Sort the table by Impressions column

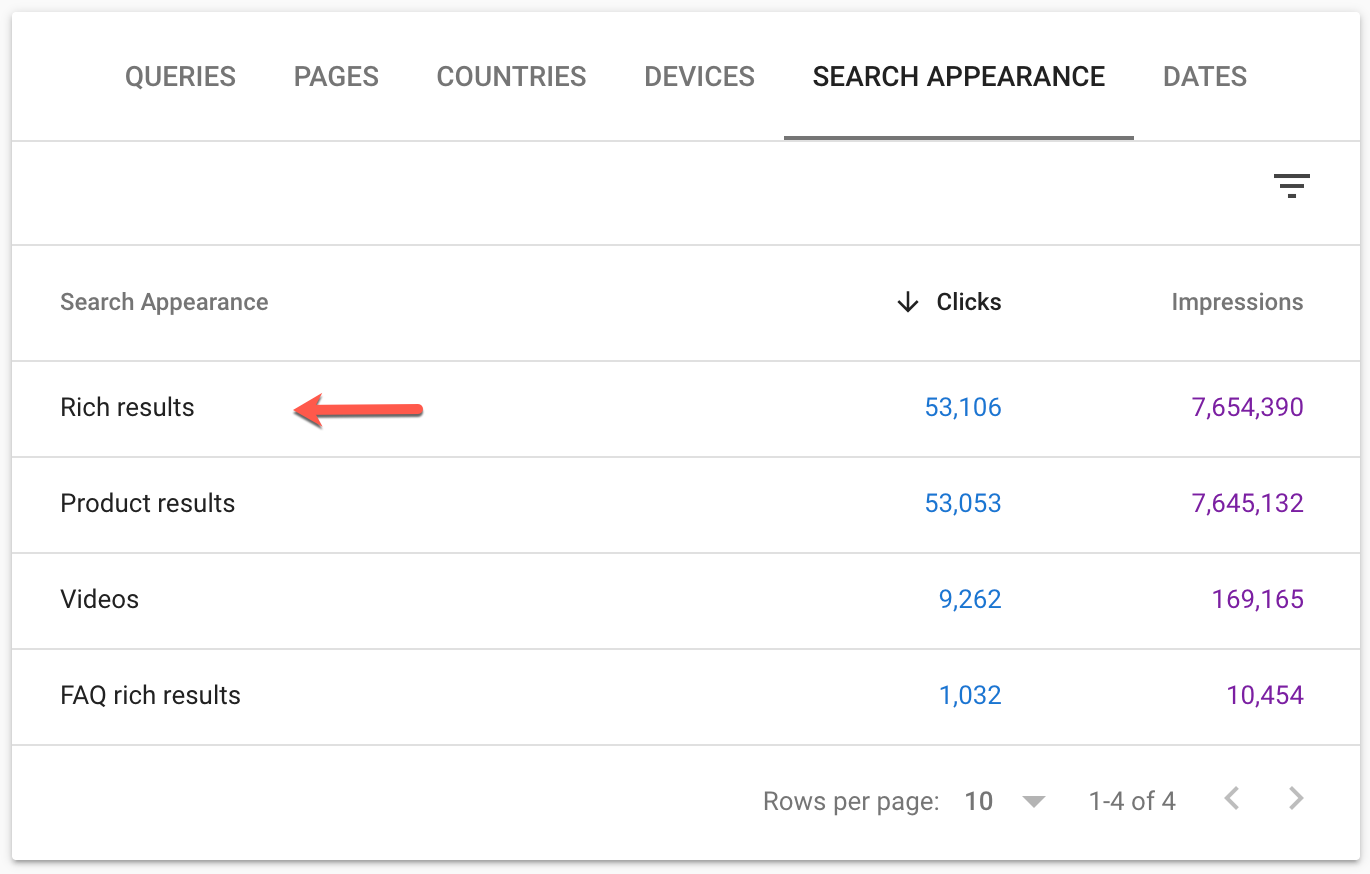1237,302
